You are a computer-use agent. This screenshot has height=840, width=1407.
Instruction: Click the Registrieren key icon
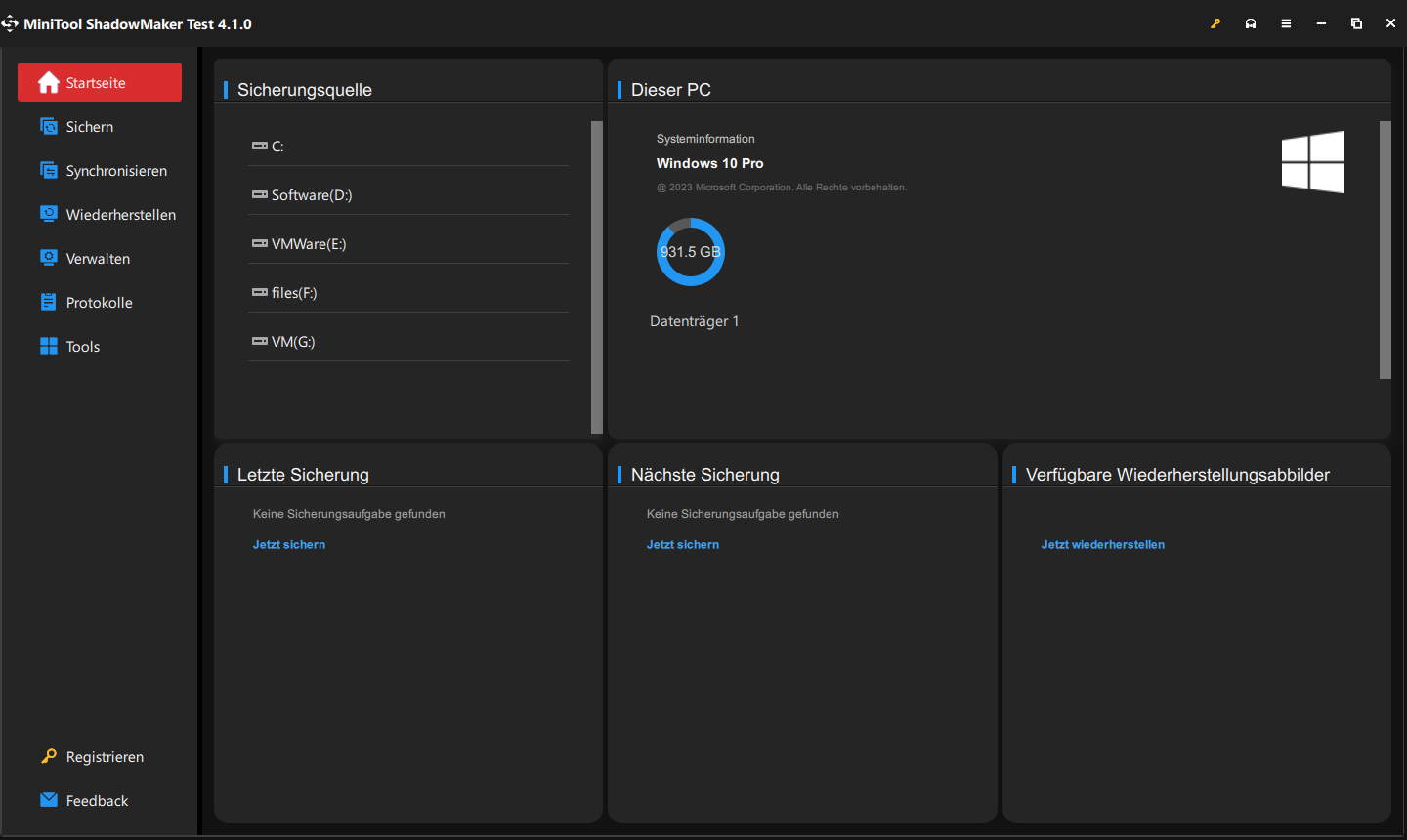tap(49, 756)
